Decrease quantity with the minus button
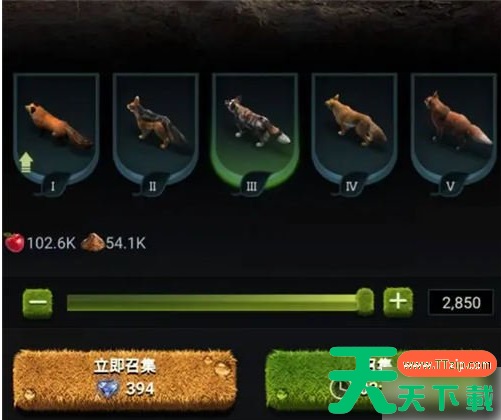The height and width of the screenshot is (420, 501). click(37, 303)
